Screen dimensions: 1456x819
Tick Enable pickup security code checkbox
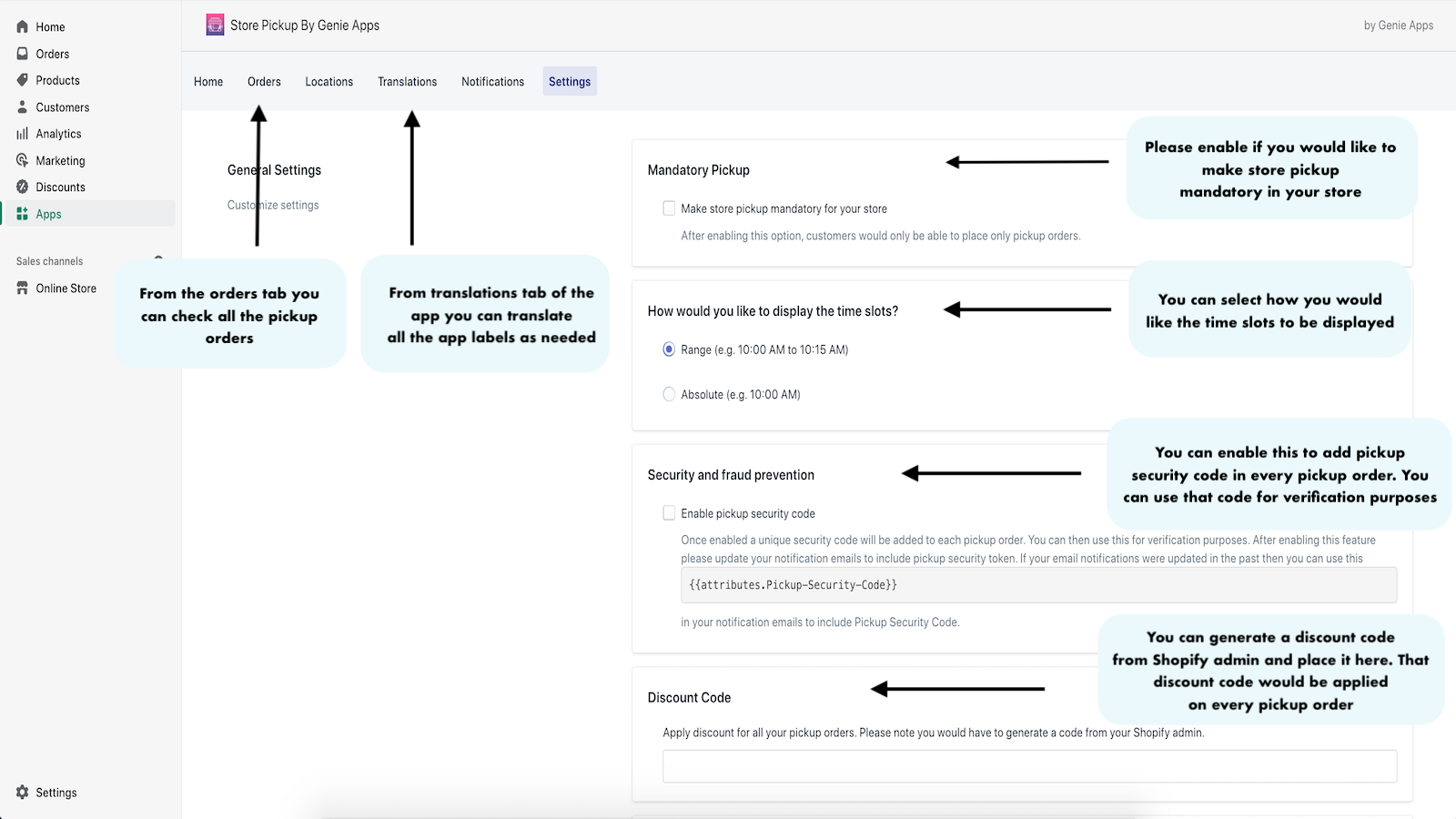click(669, 513)
